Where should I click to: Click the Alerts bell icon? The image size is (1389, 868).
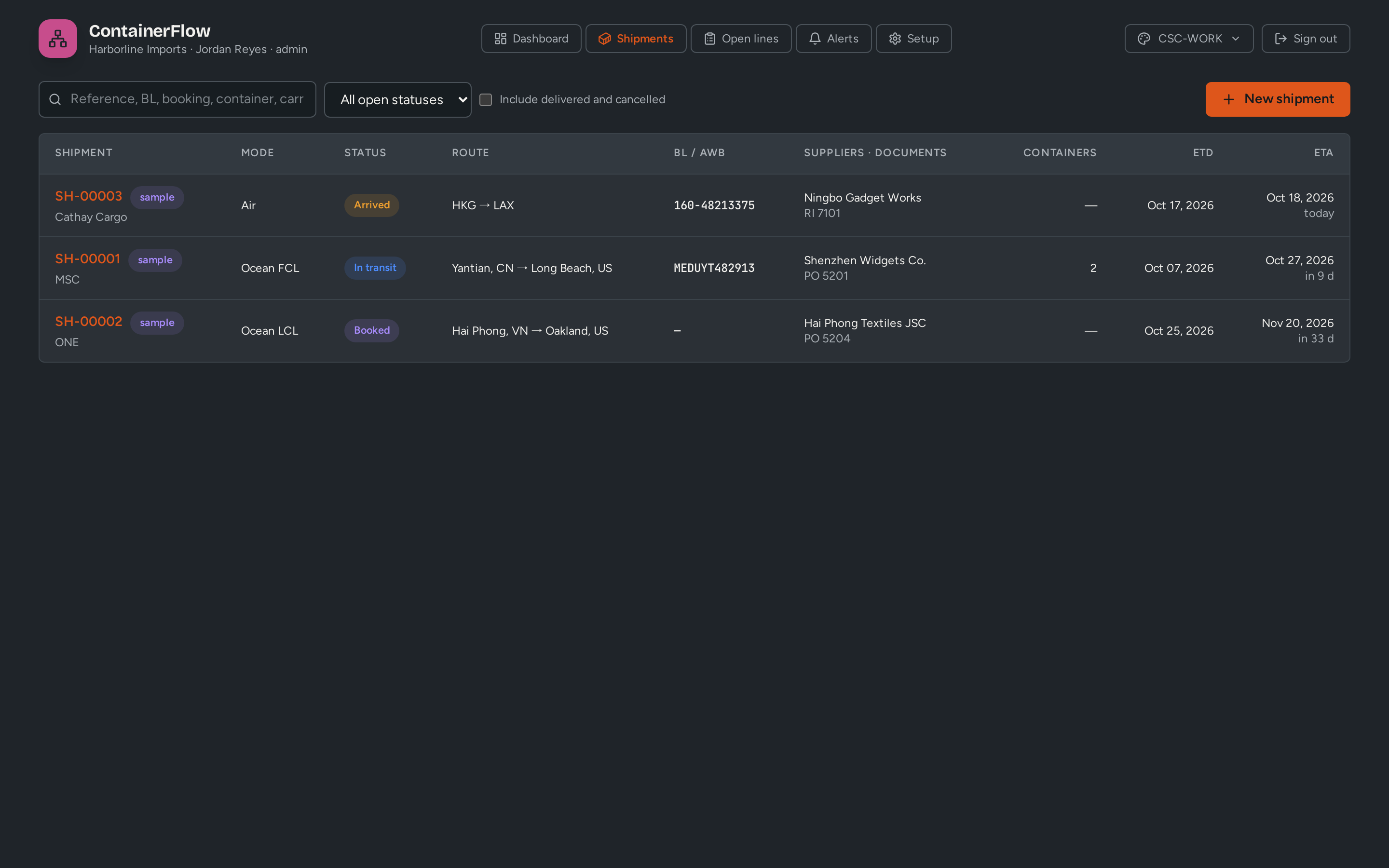coord(815,39)
